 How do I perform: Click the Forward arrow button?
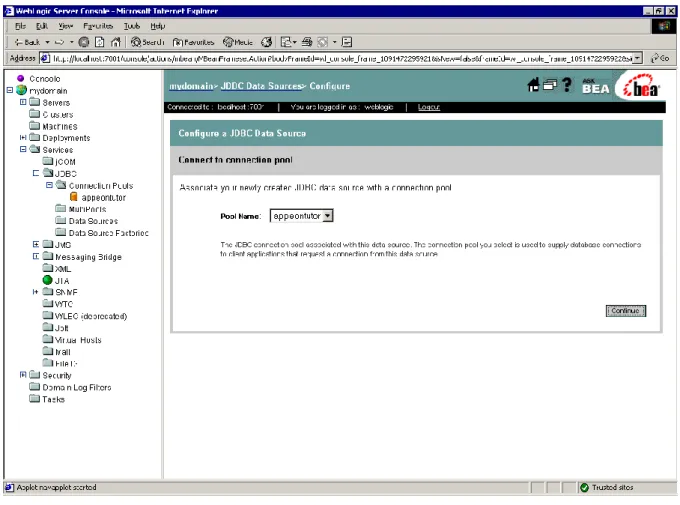(x=60, y=42)
